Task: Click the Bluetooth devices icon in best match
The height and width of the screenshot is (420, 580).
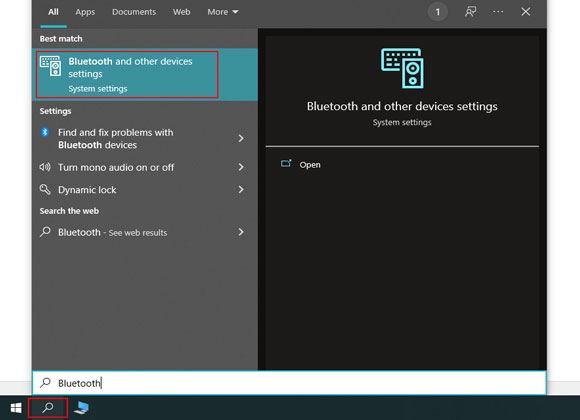Action: point(51,66)
